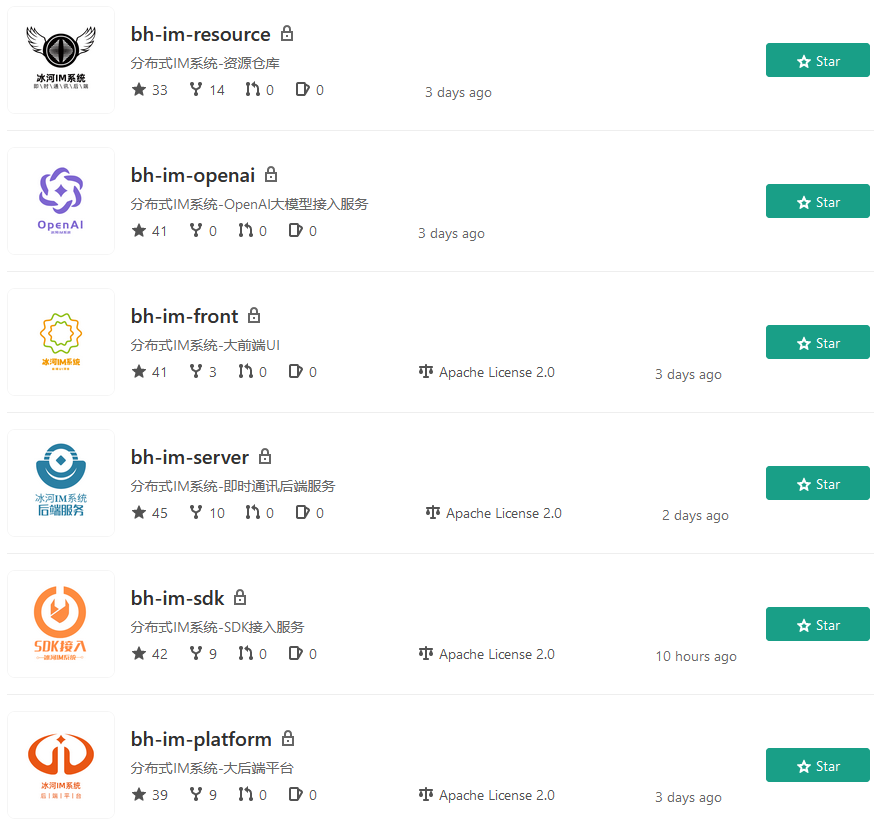Open the bh-im-server repository title
The width and height of the screenshot is (887, 825).
tap(190, 457)
